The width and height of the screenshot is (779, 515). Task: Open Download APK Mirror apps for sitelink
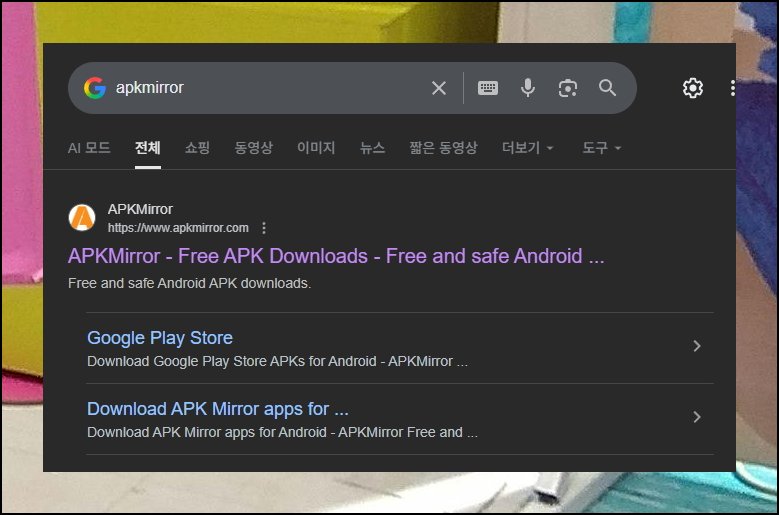(x=218, y=409)
